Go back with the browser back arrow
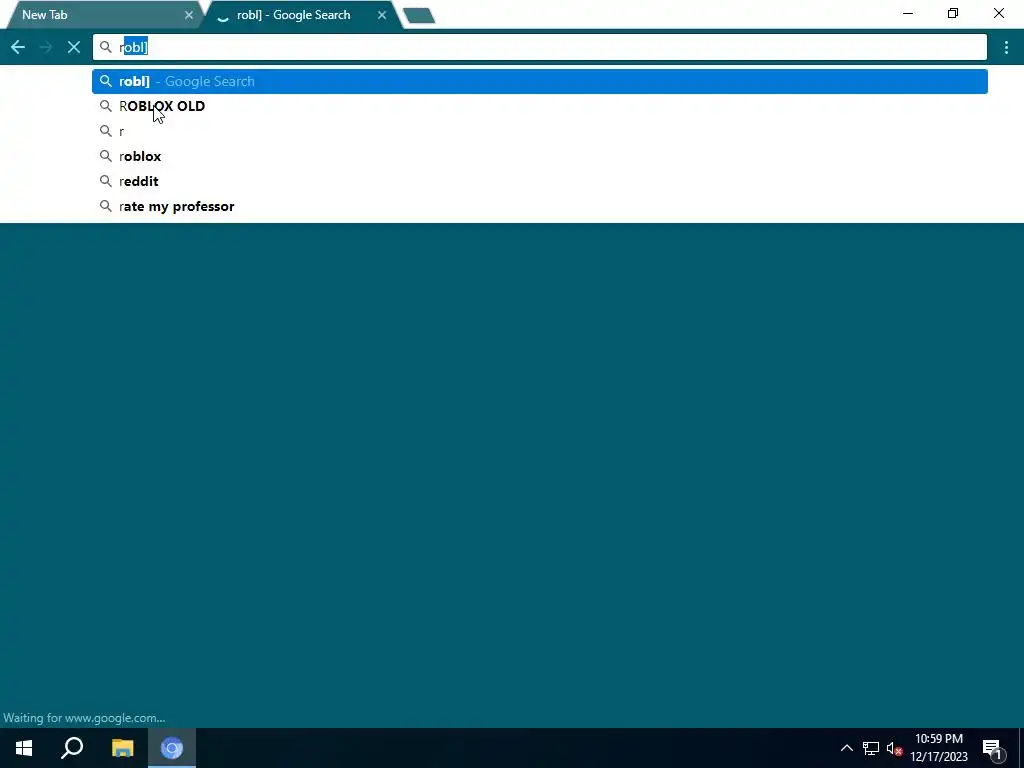Image resolution: width=1024 pixels, height=768 pixels. tap(18, 47)
